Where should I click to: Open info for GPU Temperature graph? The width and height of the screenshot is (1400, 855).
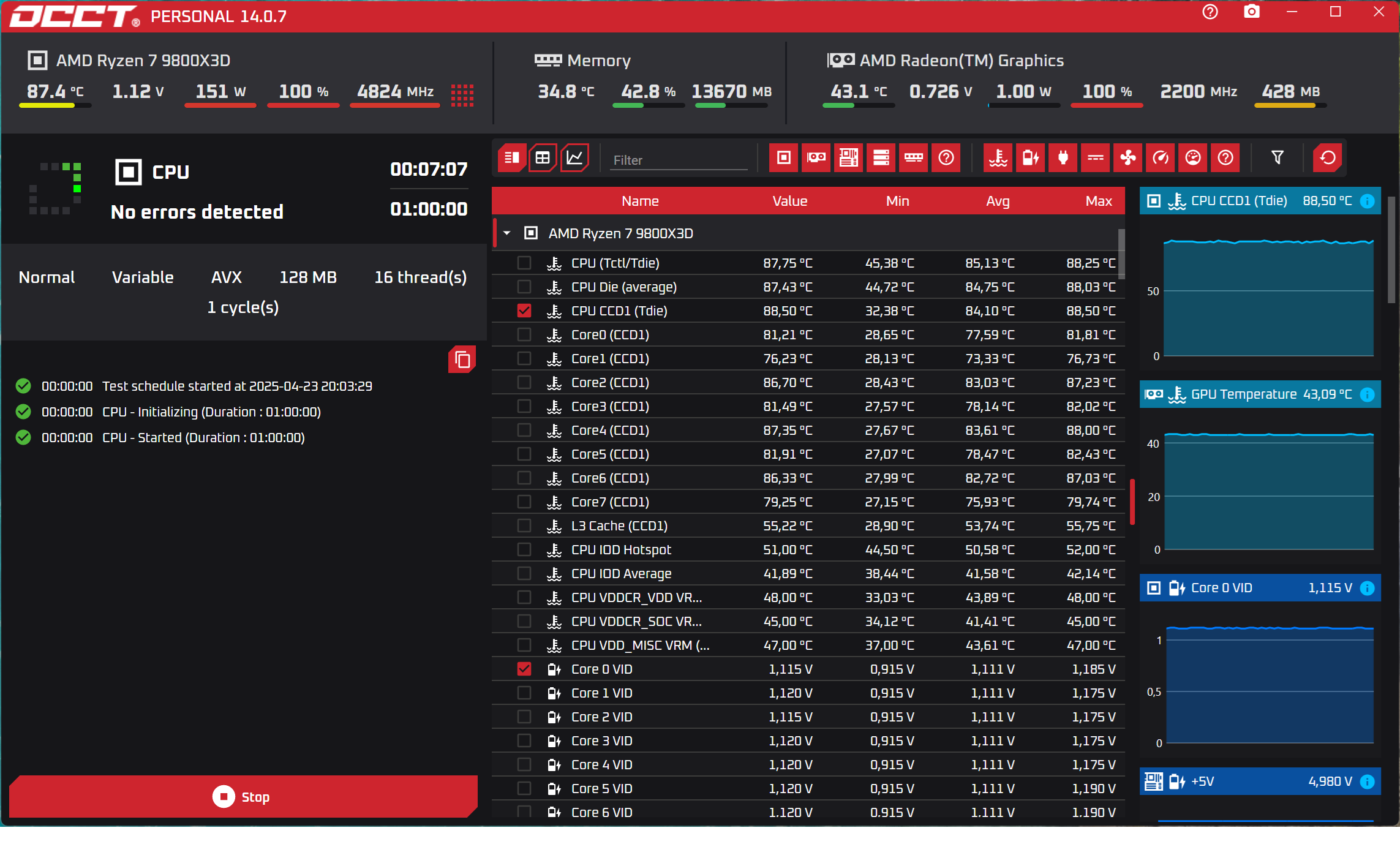click(x=1368, y=395)
